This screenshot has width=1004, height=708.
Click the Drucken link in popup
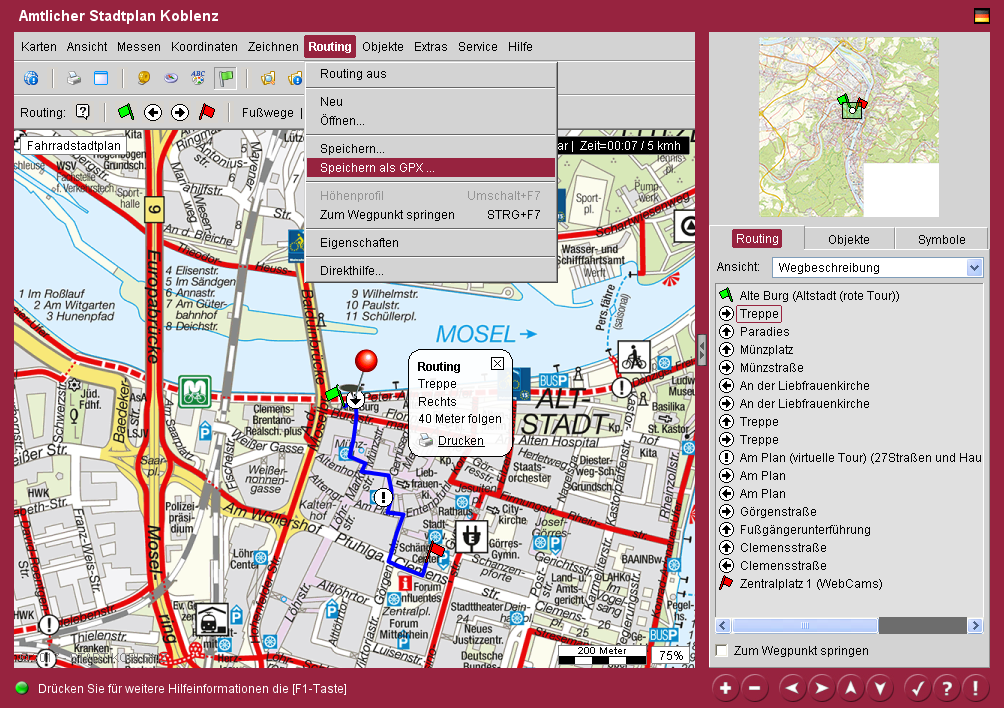tap(460, 441)
